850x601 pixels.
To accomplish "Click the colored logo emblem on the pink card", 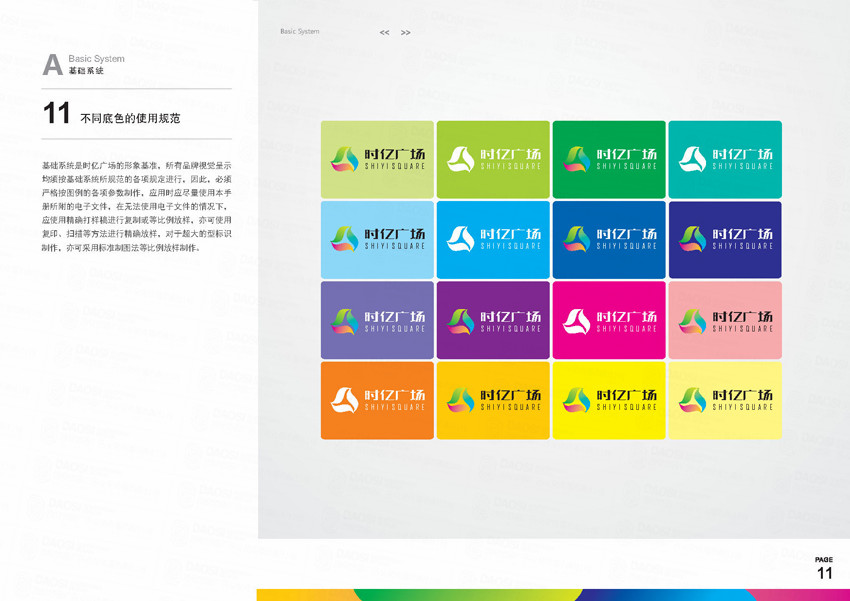I will pos(692,320).
